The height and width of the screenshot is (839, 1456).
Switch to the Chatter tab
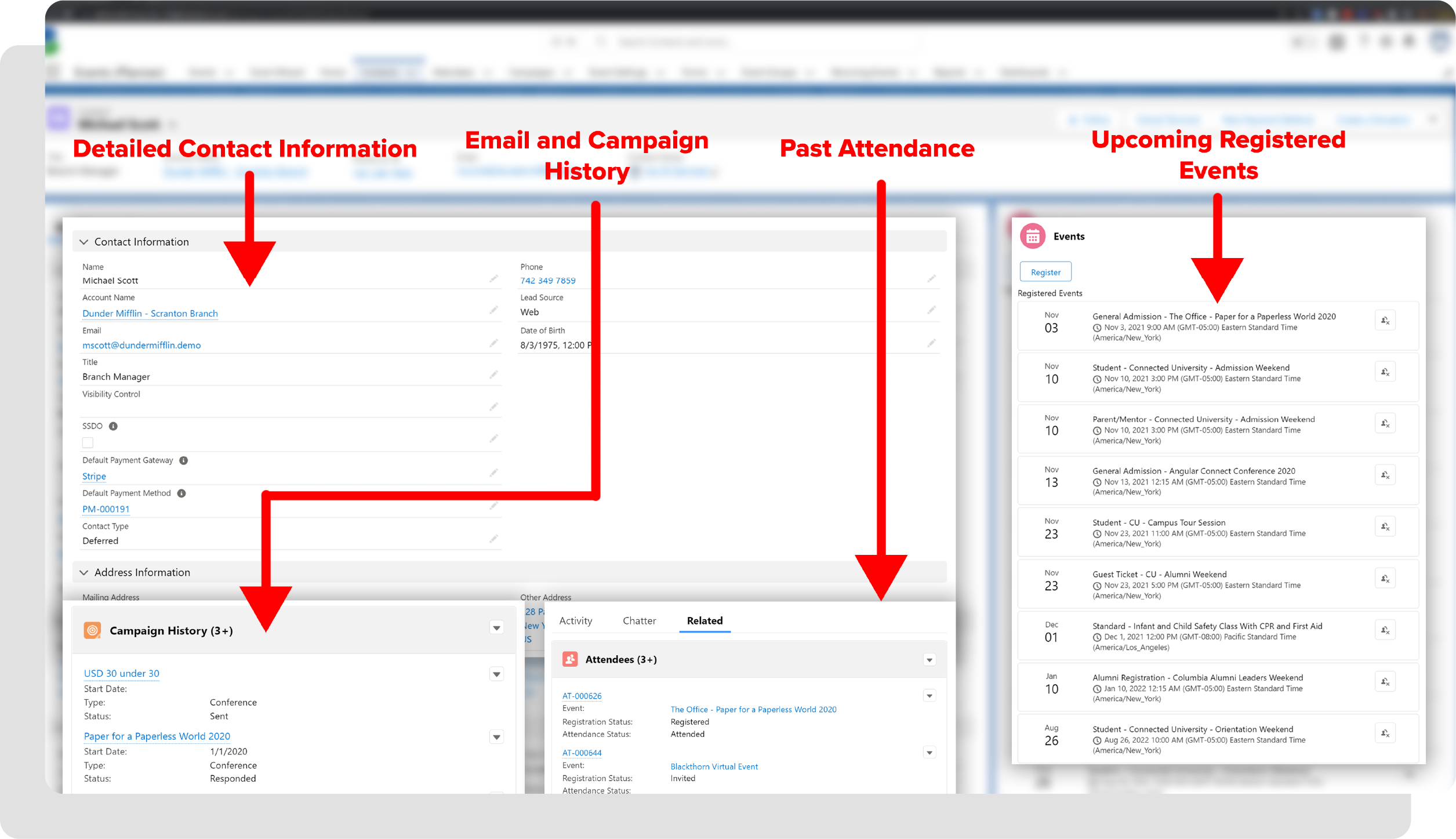(x=640, y=620)
